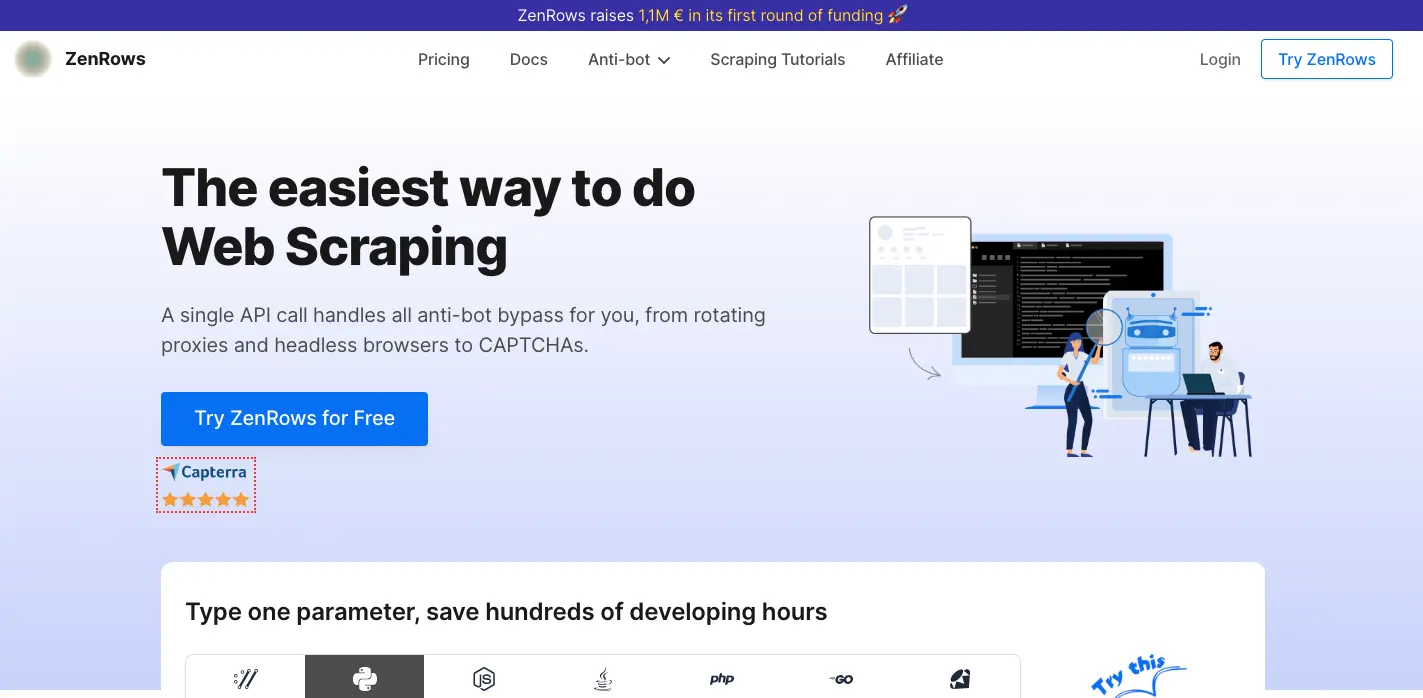The image size is (1423, 698).
Task: Click Try ZenRows for Free button
Action: click(294, 418)
